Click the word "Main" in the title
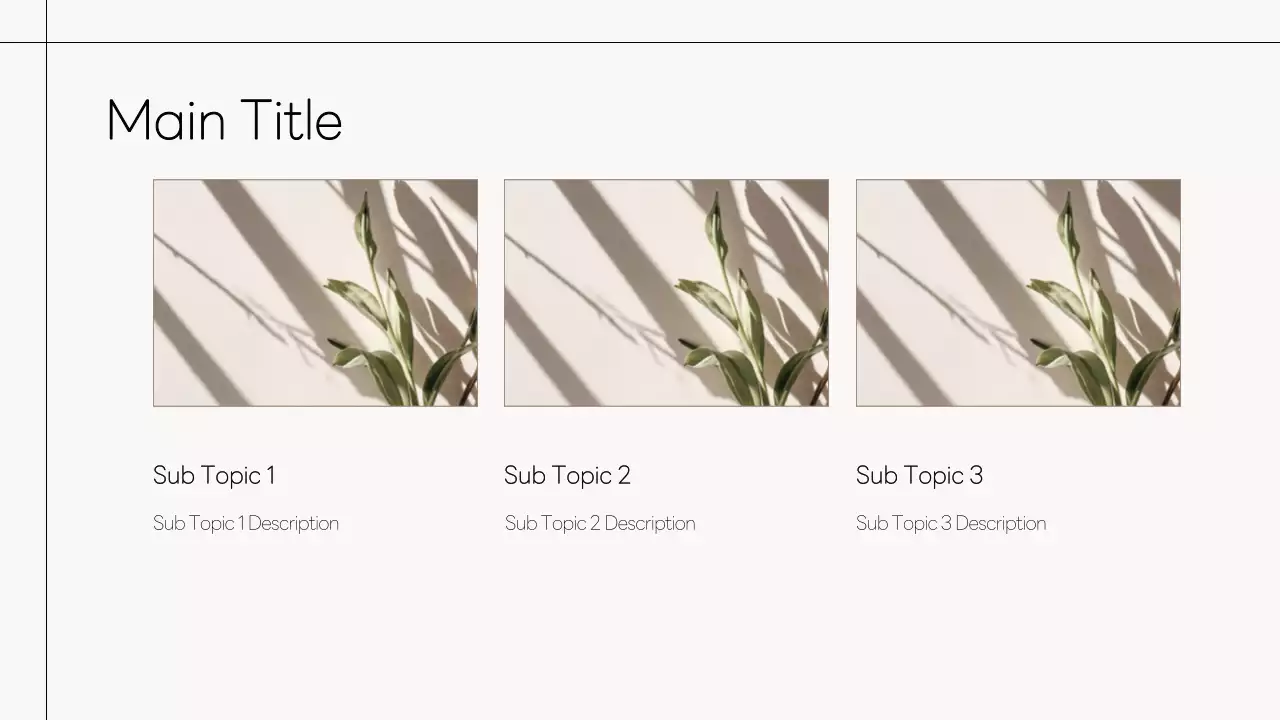The height and width of the screenshot is (720, 1280). click(166, 121)
